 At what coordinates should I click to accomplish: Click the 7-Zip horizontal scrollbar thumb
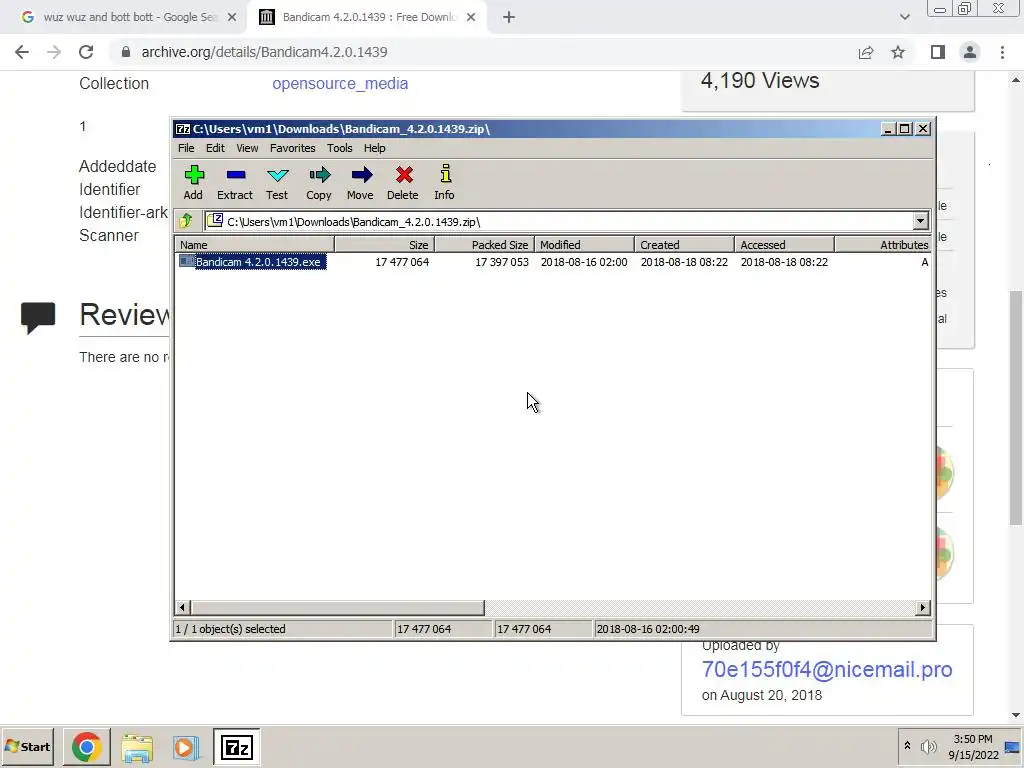tap(337, 607)
